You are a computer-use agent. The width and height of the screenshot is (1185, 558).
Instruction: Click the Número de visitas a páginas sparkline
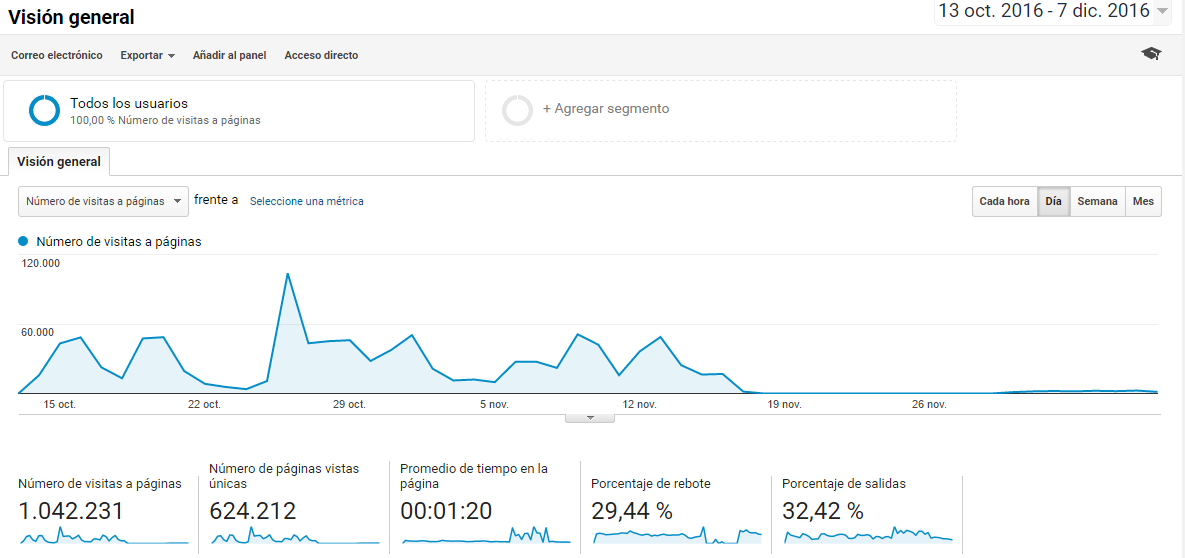(104, 537)
